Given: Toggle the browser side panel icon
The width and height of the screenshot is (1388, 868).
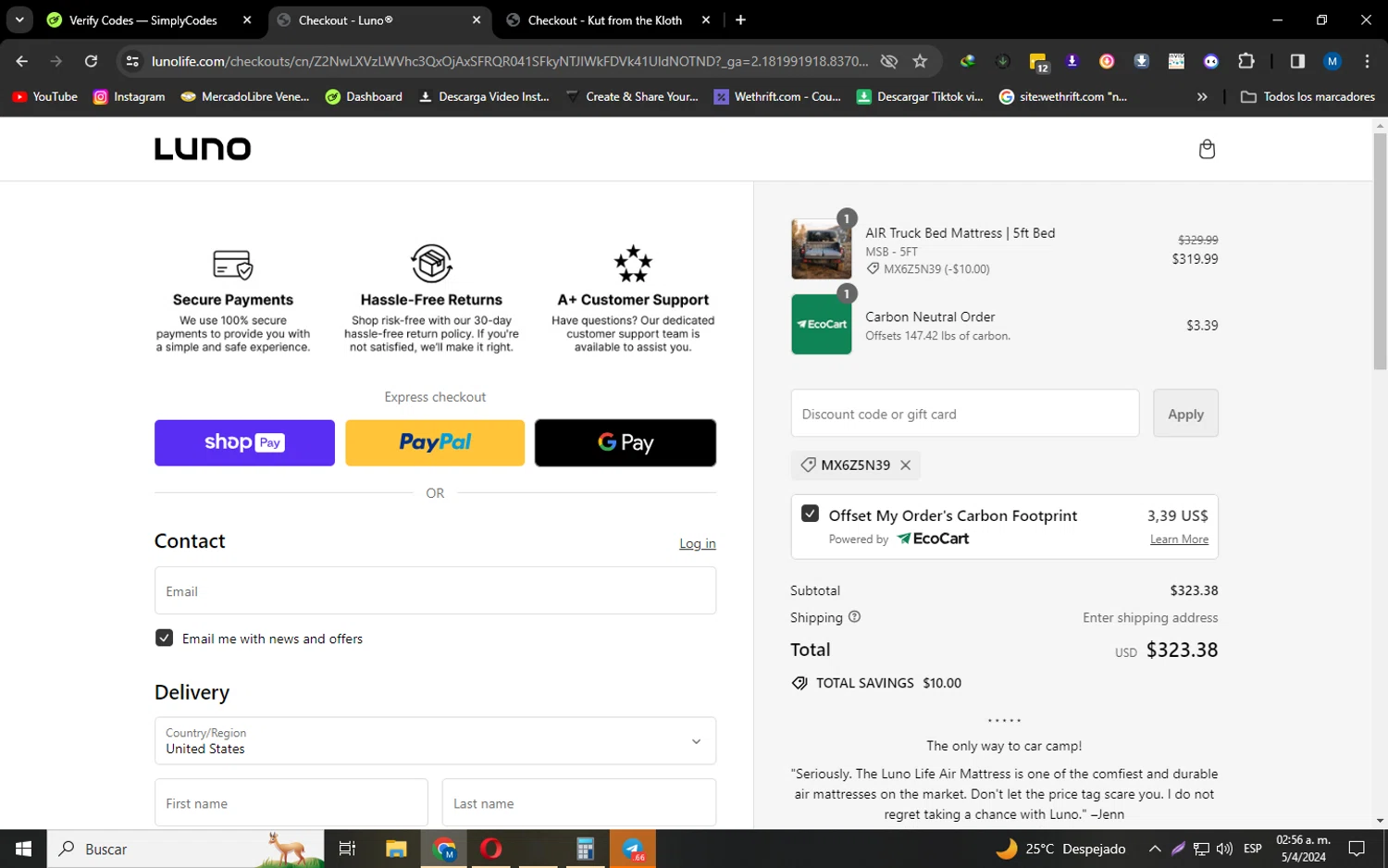Looking at the screenshot, I should tap(1297, 61).
